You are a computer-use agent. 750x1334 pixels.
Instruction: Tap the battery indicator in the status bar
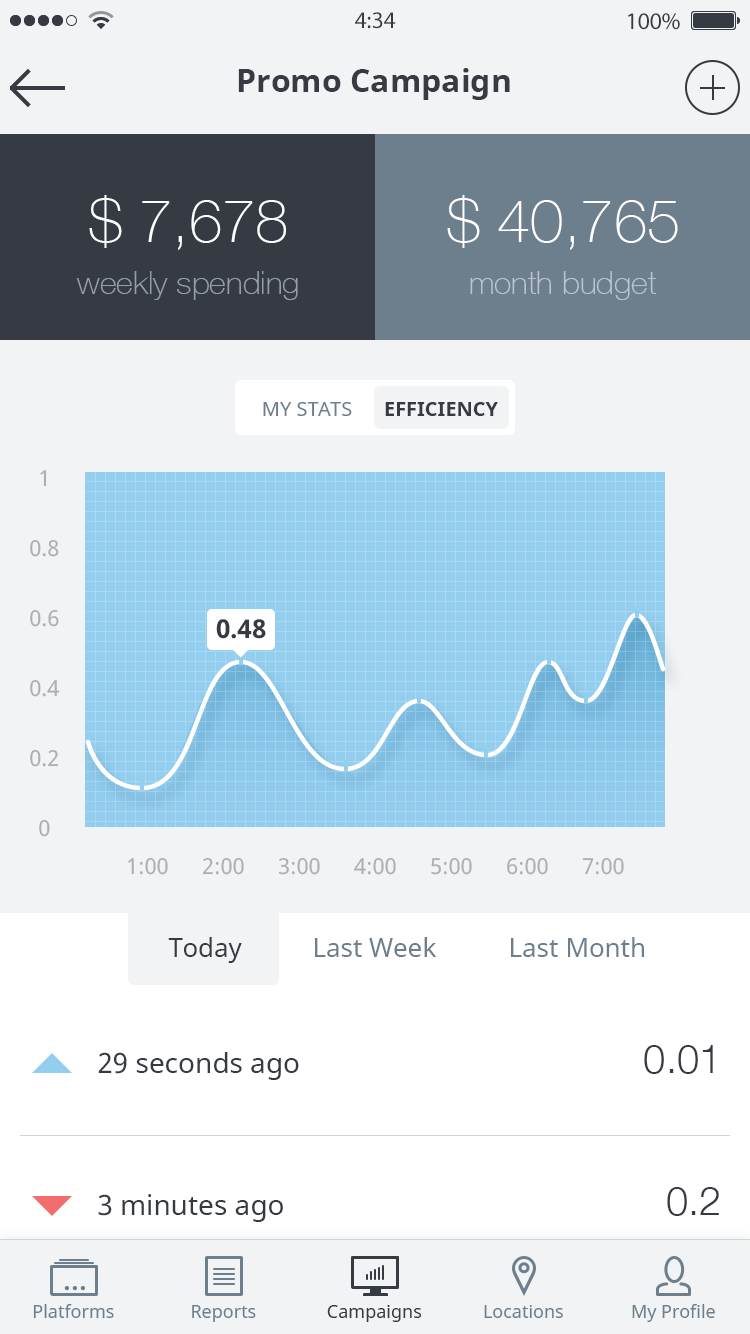[711, 20]
